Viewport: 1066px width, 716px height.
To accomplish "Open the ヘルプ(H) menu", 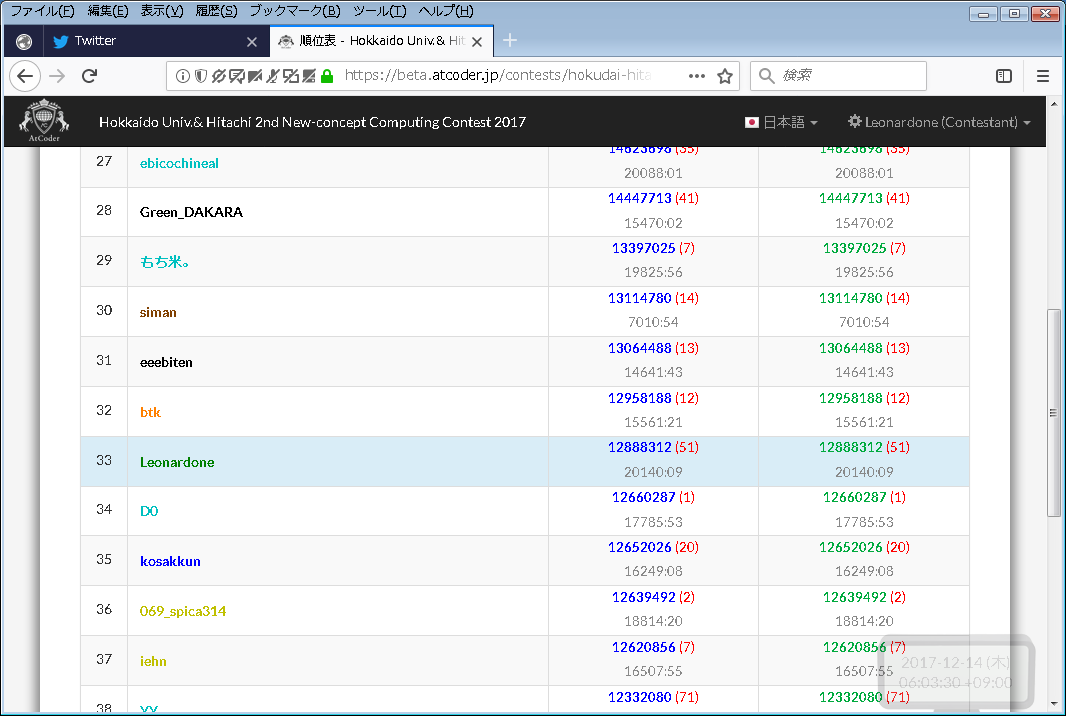I will 446,11.
